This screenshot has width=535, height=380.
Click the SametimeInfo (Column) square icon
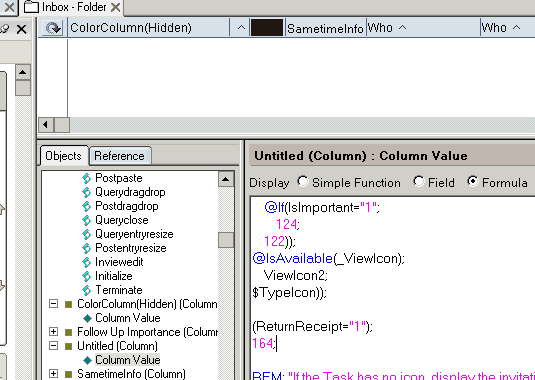[x=69, y=374]
